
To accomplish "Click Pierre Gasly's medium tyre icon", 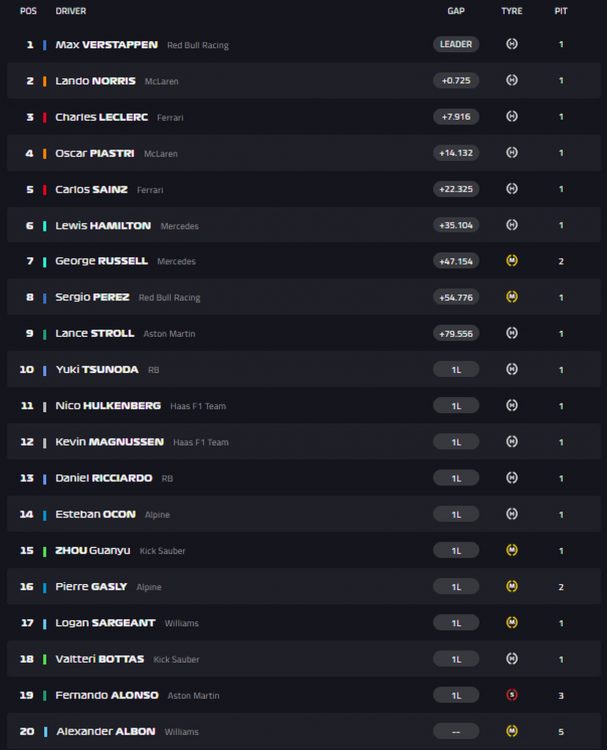I will 512,586.
